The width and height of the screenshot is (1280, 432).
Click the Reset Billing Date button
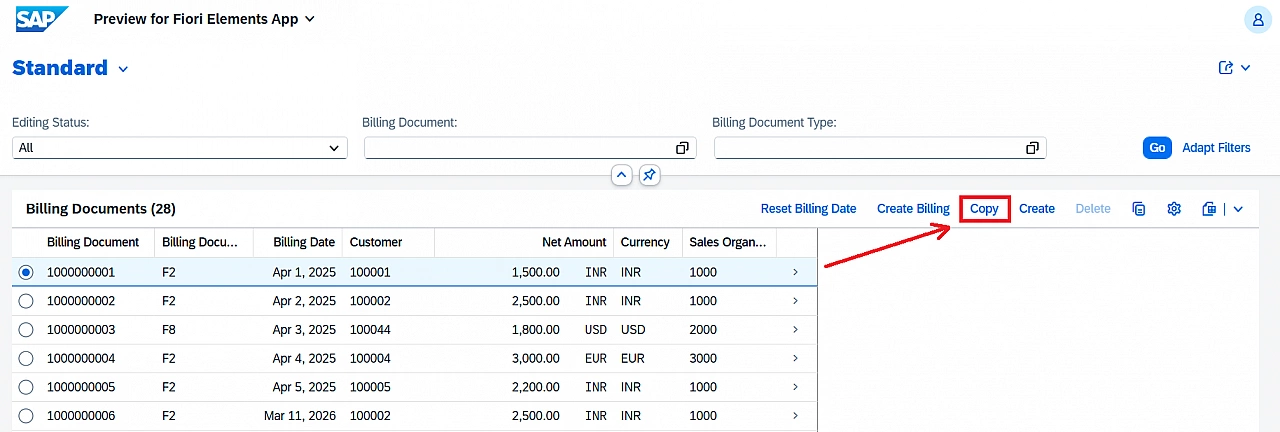pos(808,209)
